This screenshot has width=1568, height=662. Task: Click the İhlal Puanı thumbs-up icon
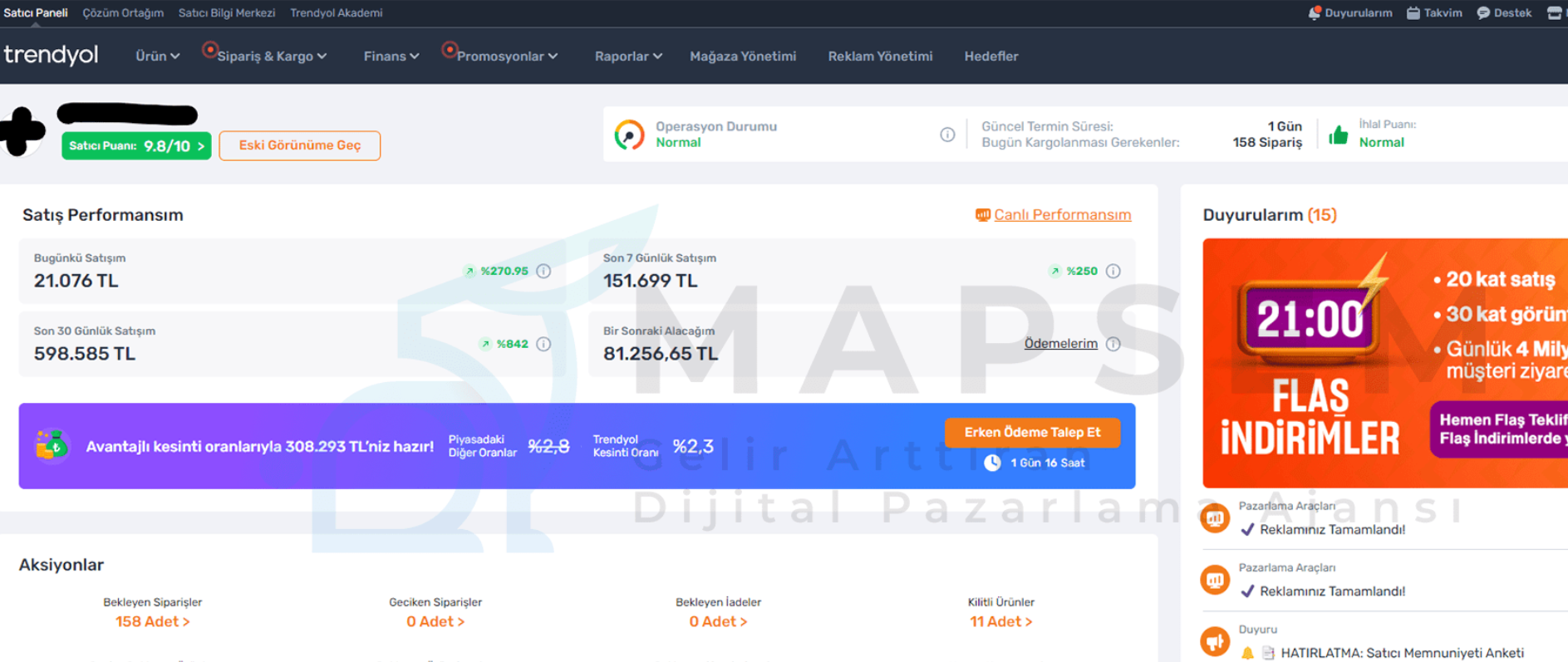(x=1338, y=135)
